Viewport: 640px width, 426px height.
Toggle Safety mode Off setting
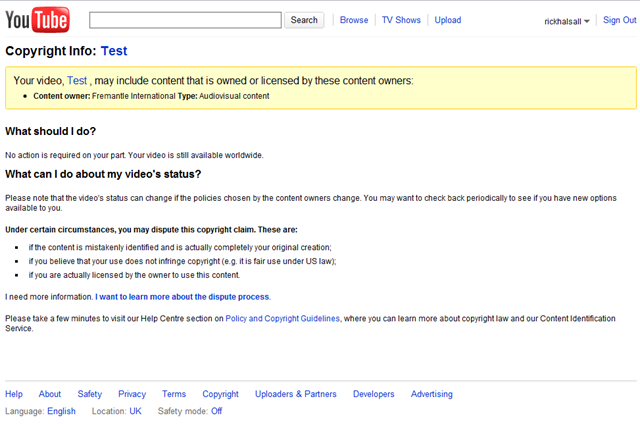tap(216, 411)
